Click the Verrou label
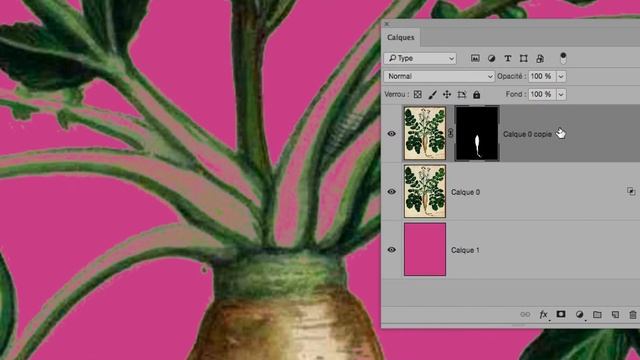This screenshot has height=360, width=640. point(396,94)
